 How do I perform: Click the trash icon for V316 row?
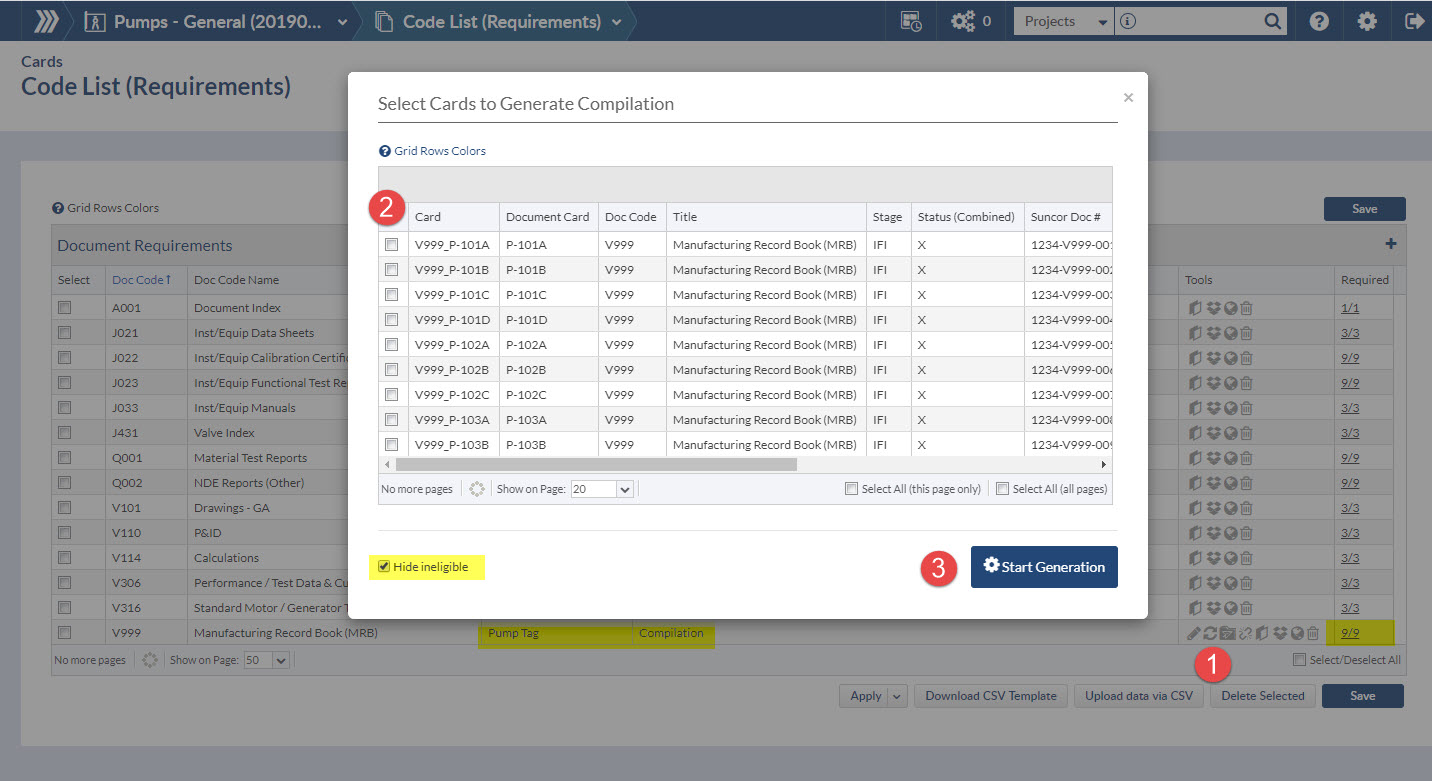[x=1246, y=608]
